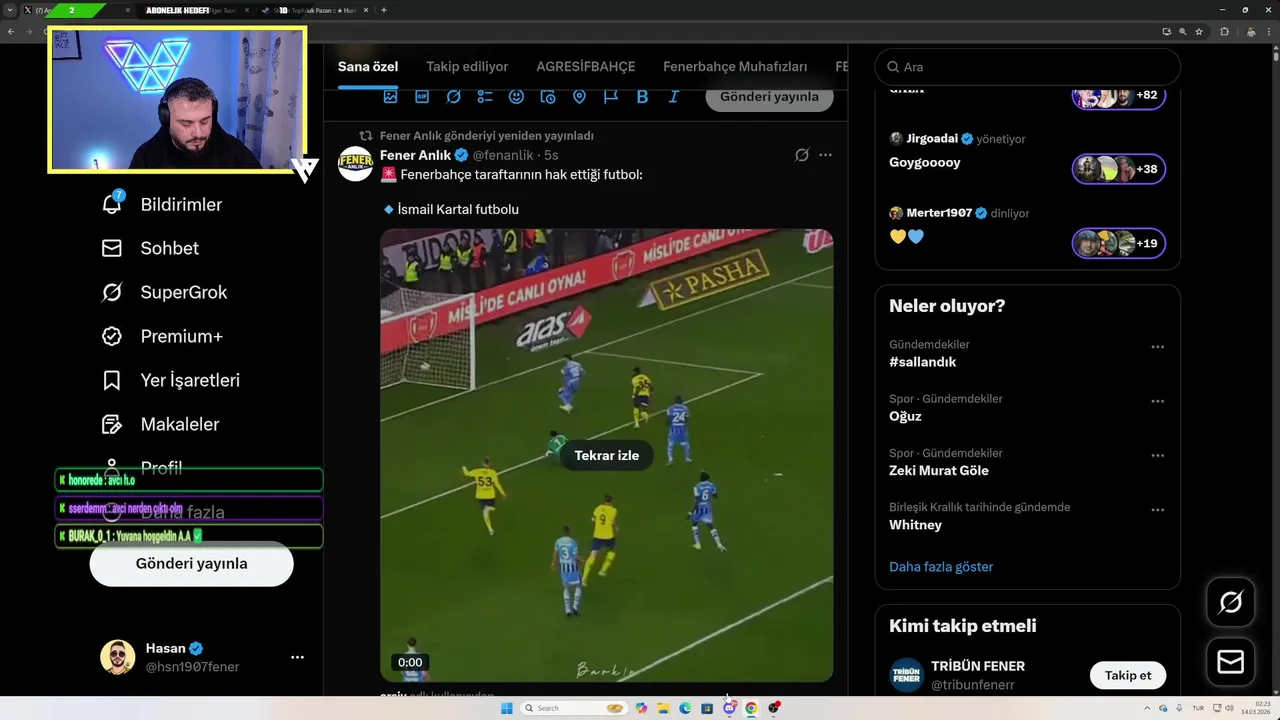Select the Sana özel tab
Viewport: 1280px width, 720px height.
click(x=368, y=66)
